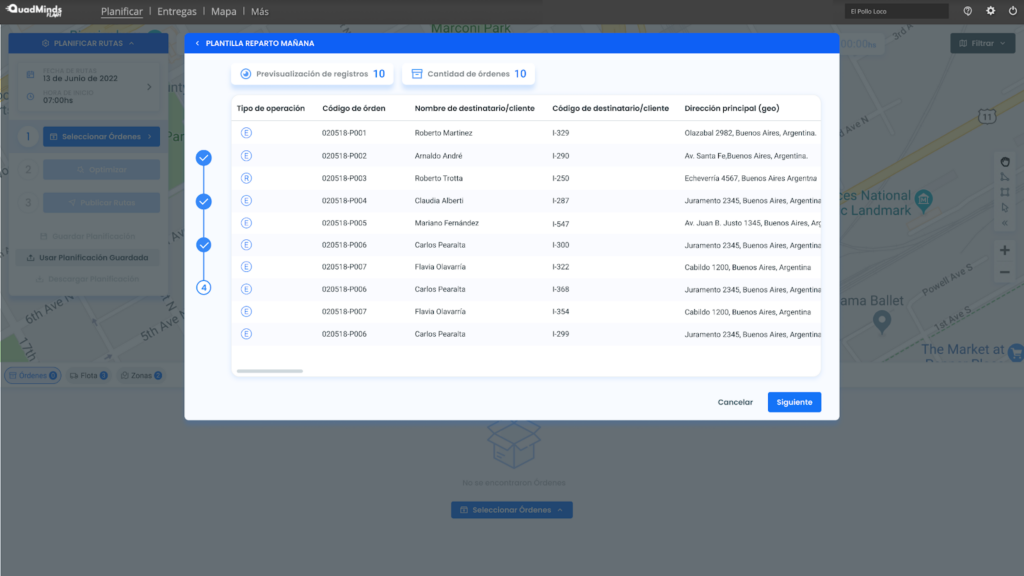Click order code 020518-P003
The image size is (1024, 576).
(344, 178)
